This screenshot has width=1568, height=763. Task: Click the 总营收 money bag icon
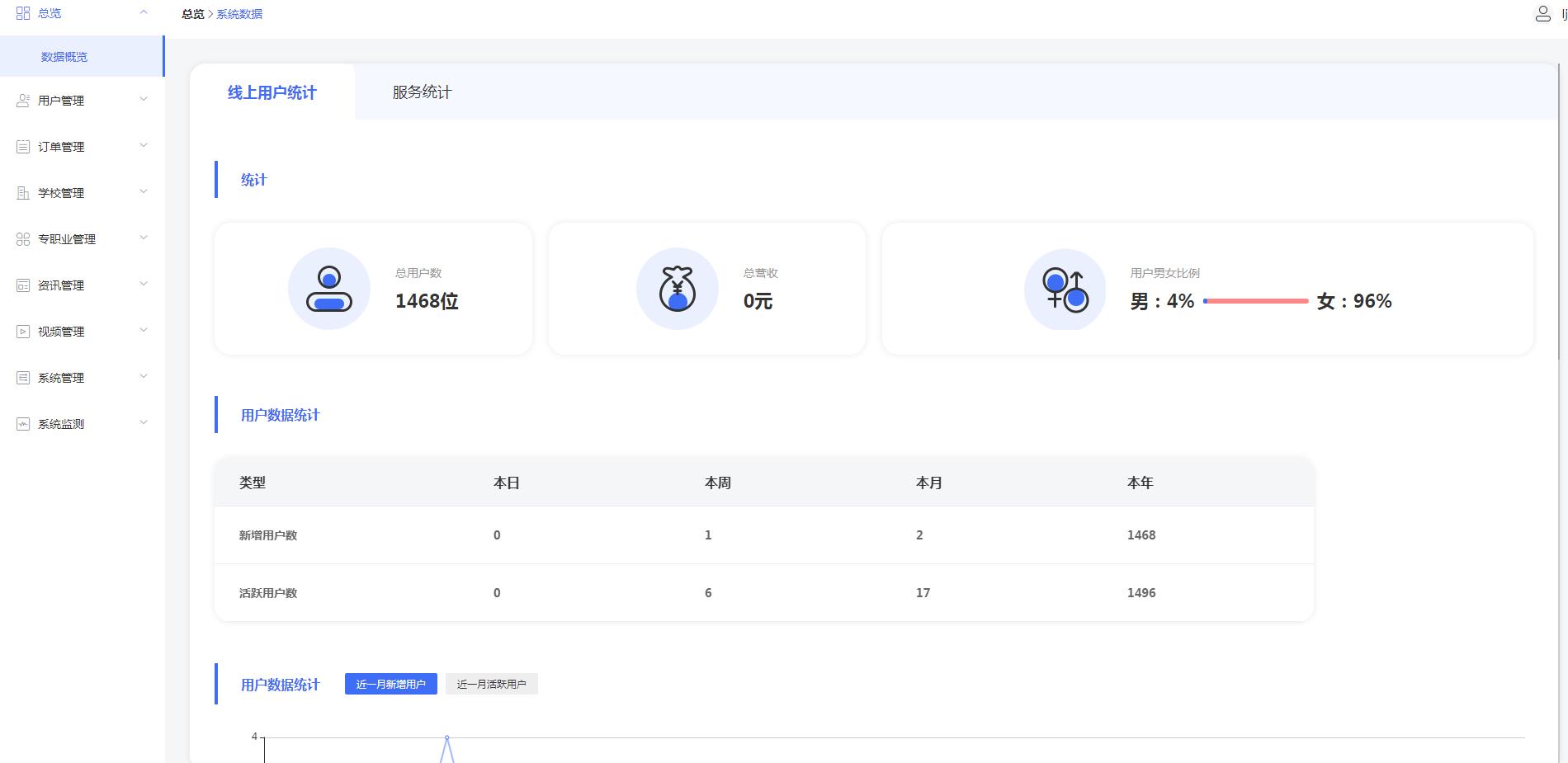(x=678, y=289)
